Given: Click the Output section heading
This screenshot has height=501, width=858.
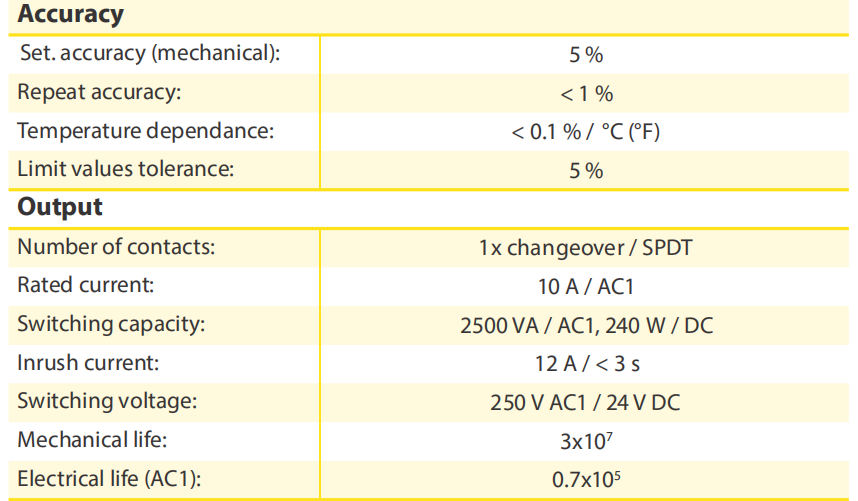Looking at the screenshot, I should click(x=60, y=207).
